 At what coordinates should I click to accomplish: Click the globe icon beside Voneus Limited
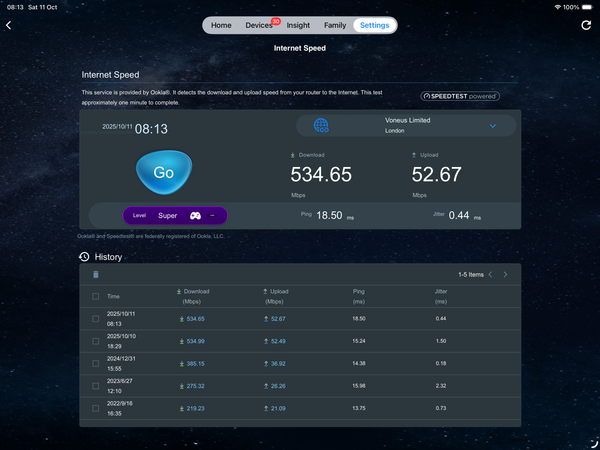point(321,125)
